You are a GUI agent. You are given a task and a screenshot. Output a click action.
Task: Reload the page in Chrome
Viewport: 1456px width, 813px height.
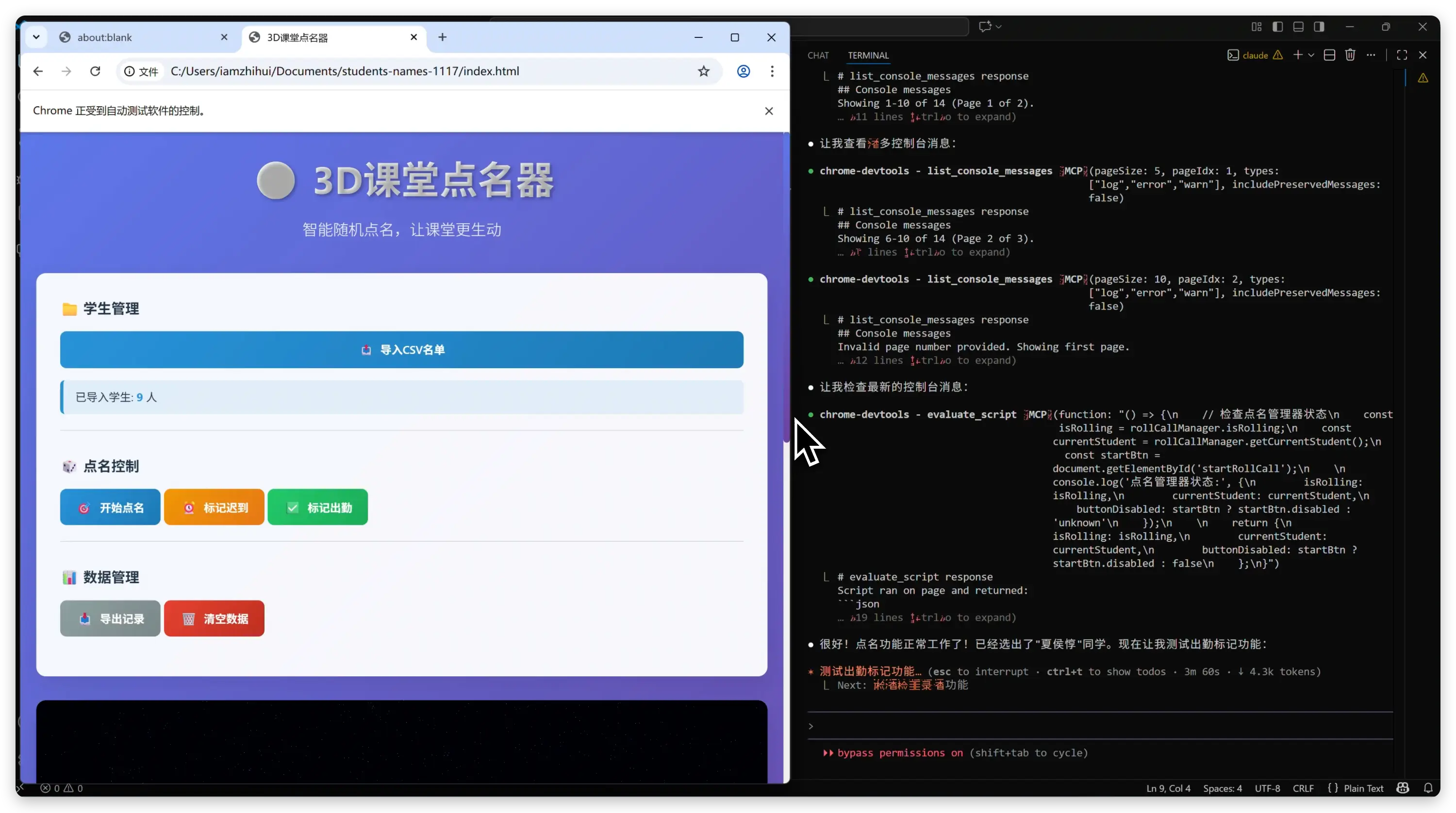tap(95, 71)
